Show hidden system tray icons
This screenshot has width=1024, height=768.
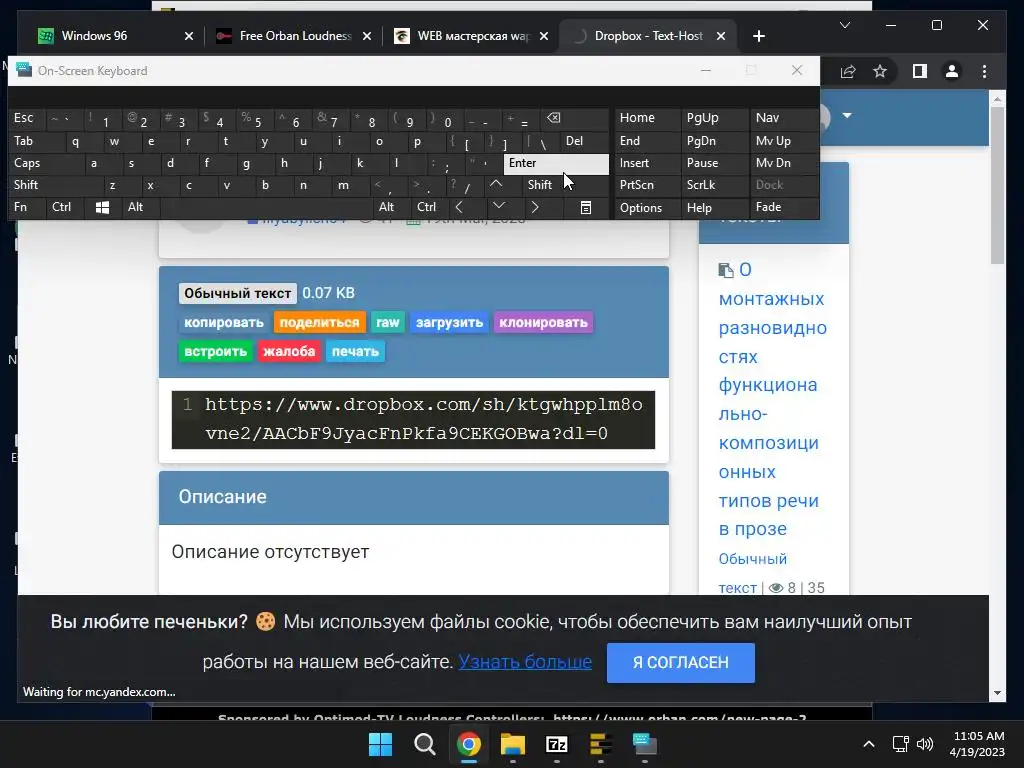869,744
